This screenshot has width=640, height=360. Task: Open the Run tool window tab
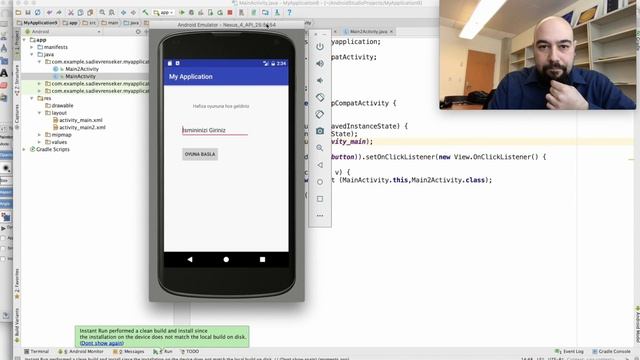(163, 351)
